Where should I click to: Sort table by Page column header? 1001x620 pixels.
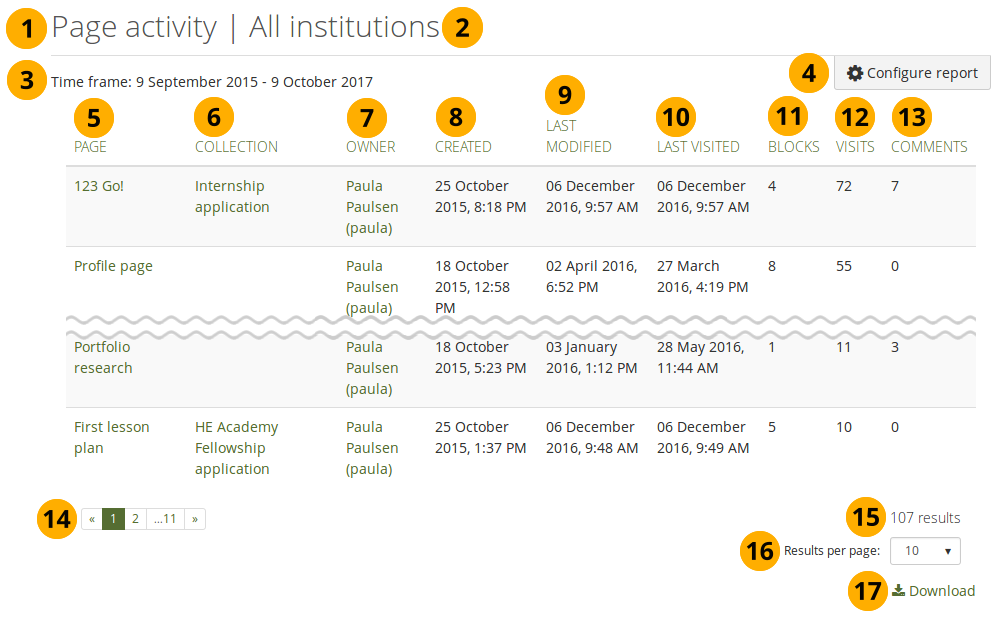(90, 147)
